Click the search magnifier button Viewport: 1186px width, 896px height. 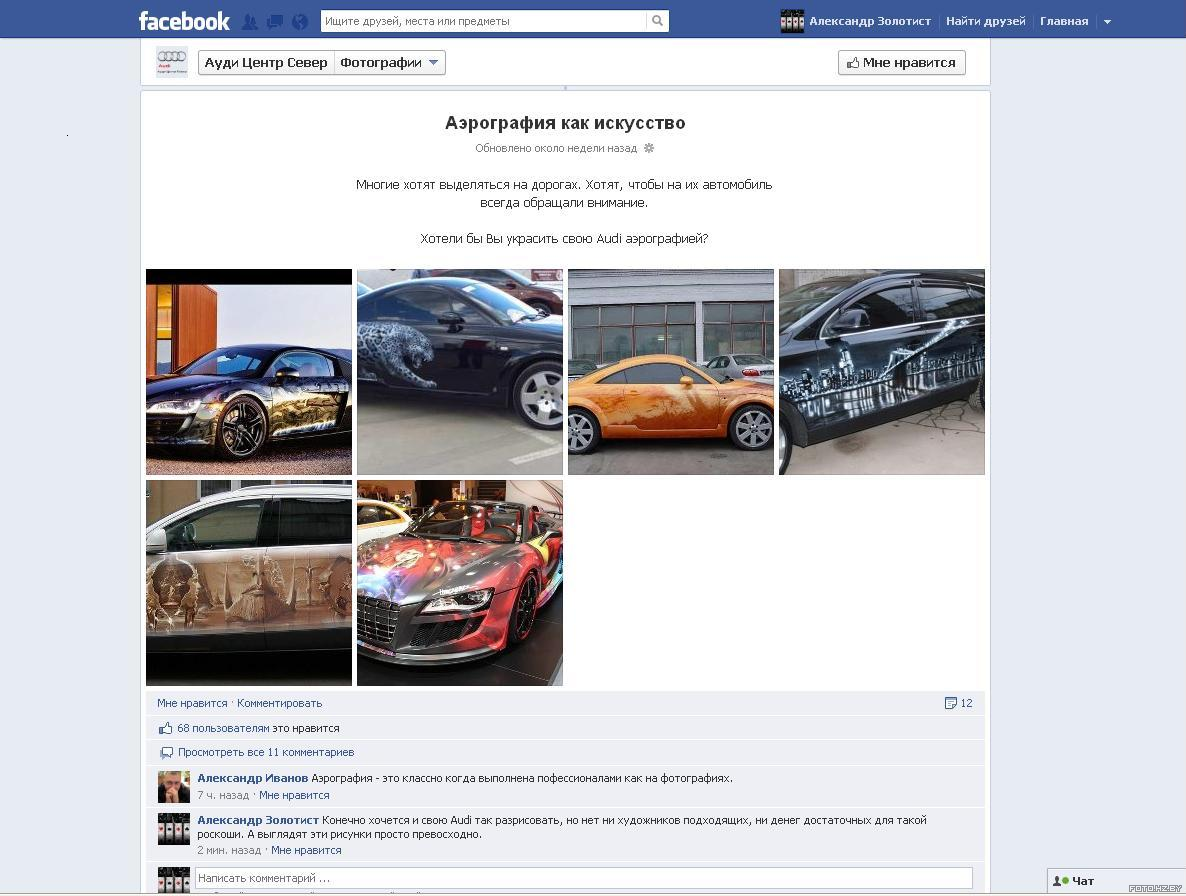pyautogui.click(x=657, y=21)
